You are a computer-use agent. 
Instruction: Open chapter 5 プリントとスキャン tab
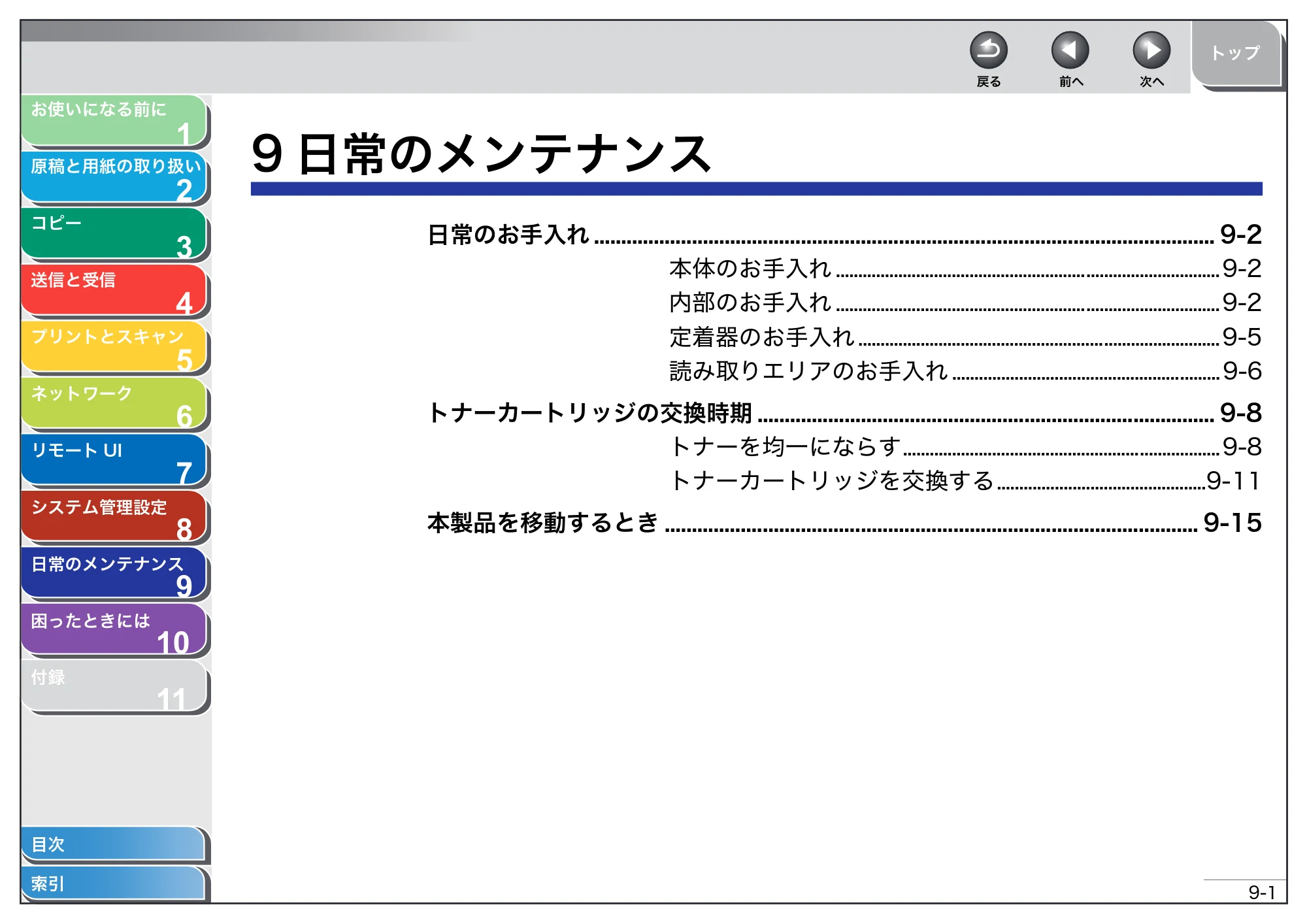click(x=114, y=347)
